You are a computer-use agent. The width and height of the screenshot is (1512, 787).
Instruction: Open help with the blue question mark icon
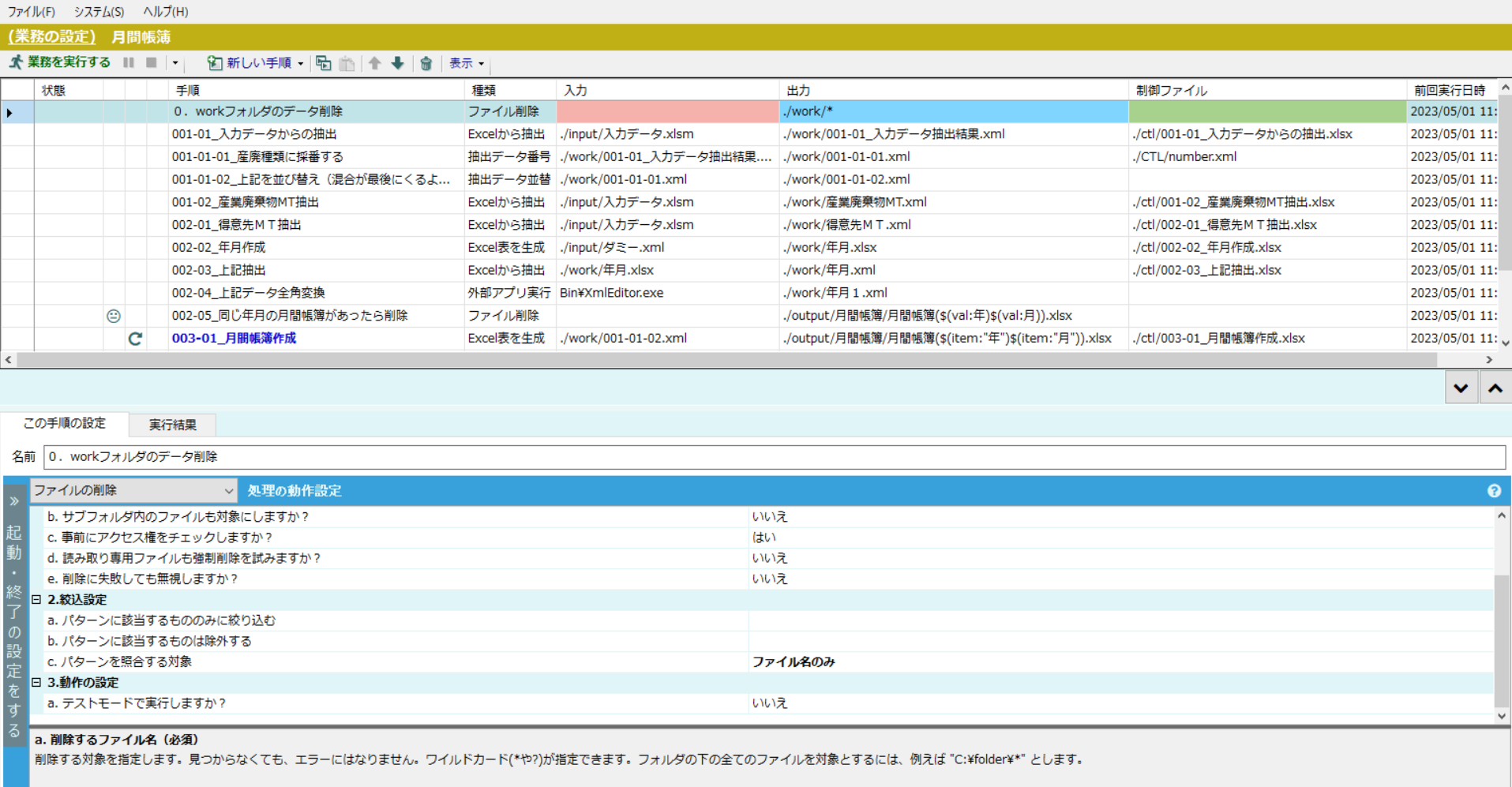[x=1494, y=491]
